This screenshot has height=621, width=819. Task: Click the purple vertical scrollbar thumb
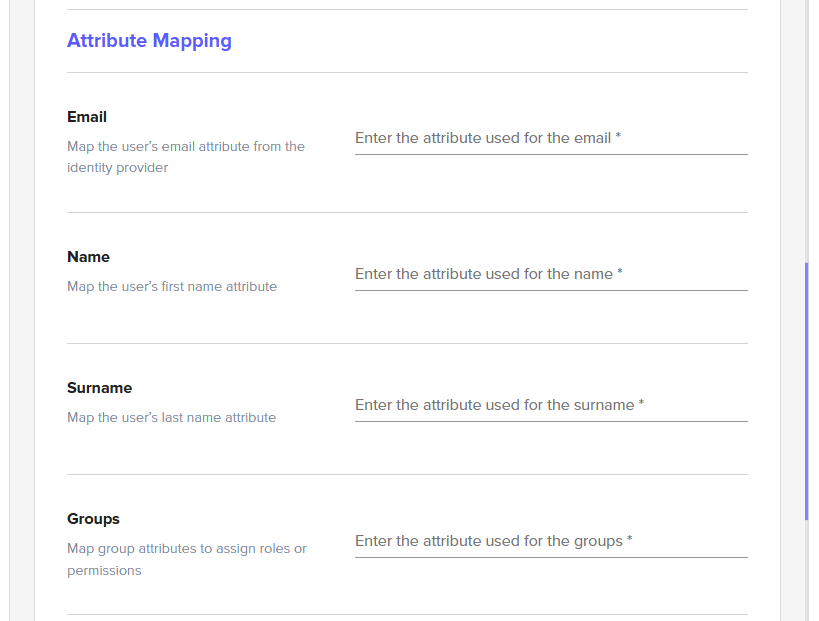[x=806, y=390]
